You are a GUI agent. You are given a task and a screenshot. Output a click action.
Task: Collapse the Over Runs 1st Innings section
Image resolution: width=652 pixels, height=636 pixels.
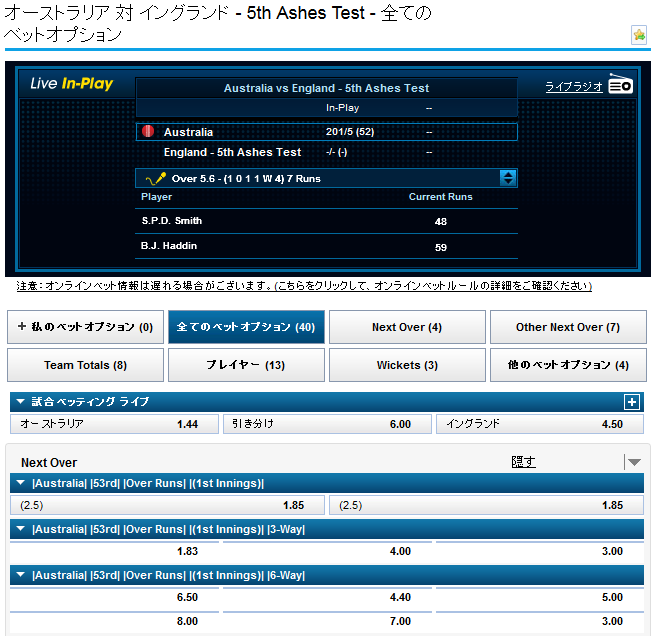(20, 484)
